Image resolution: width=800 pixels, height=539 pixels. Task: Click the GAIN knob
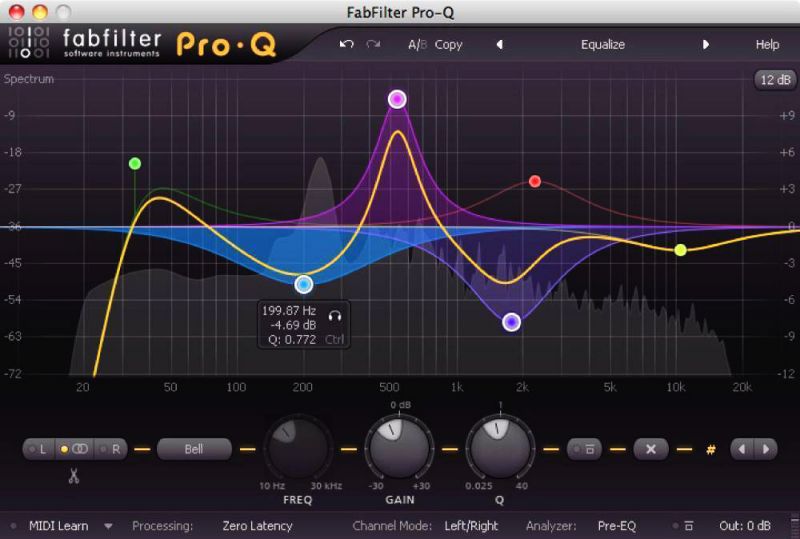click(399, 448)
